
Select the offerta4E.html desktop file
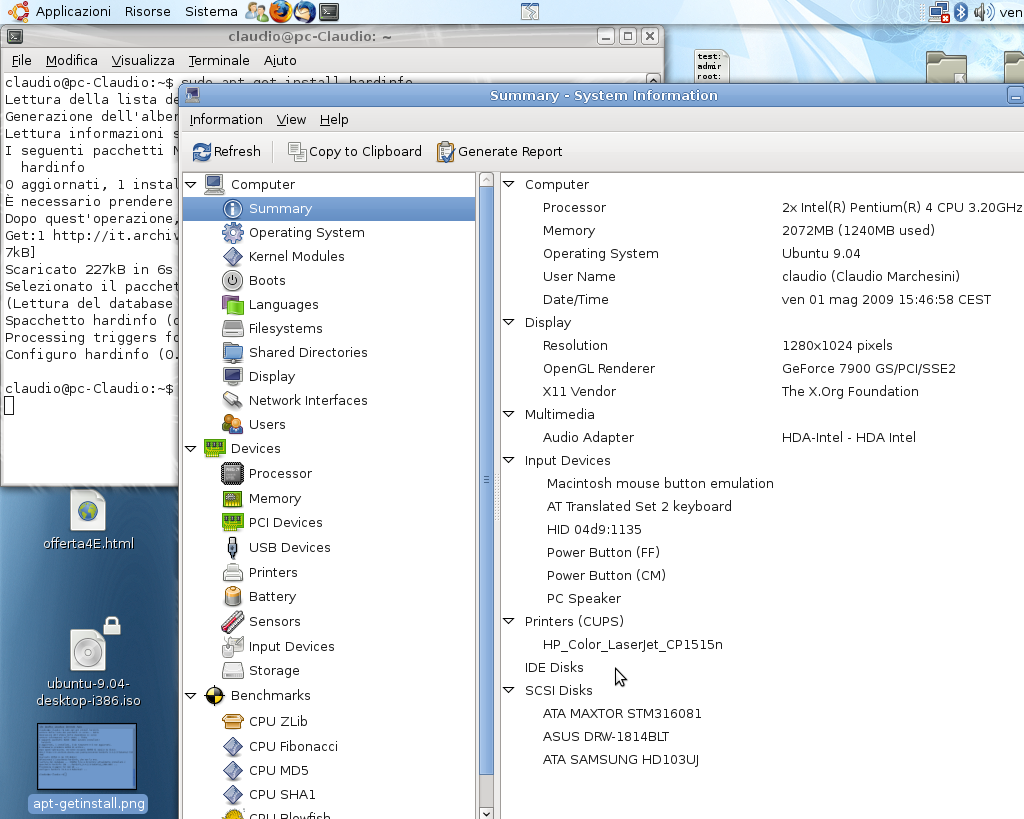tap(88, 520)
